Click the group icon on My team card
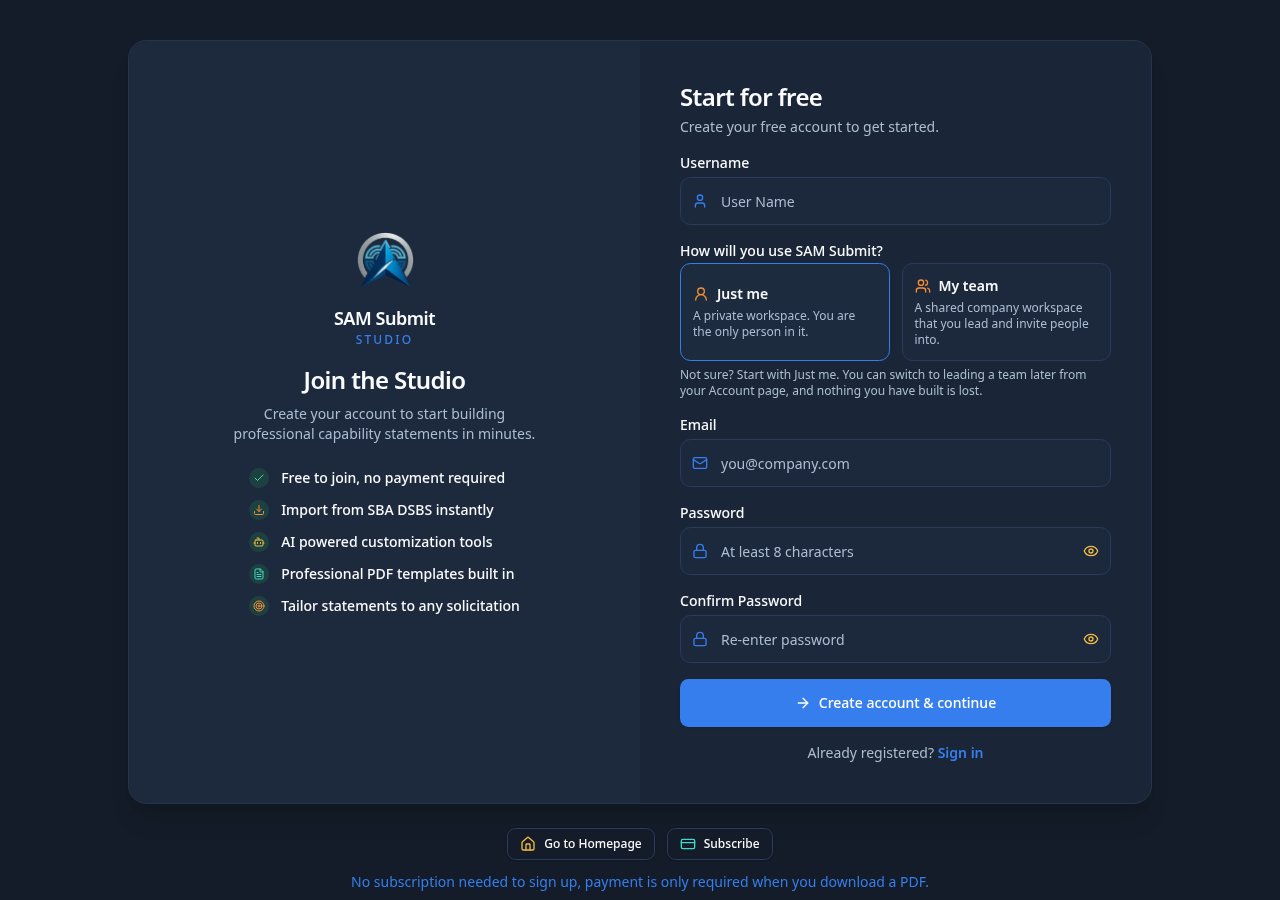This screenshot has height=900, width=1280. click(923, 286)
